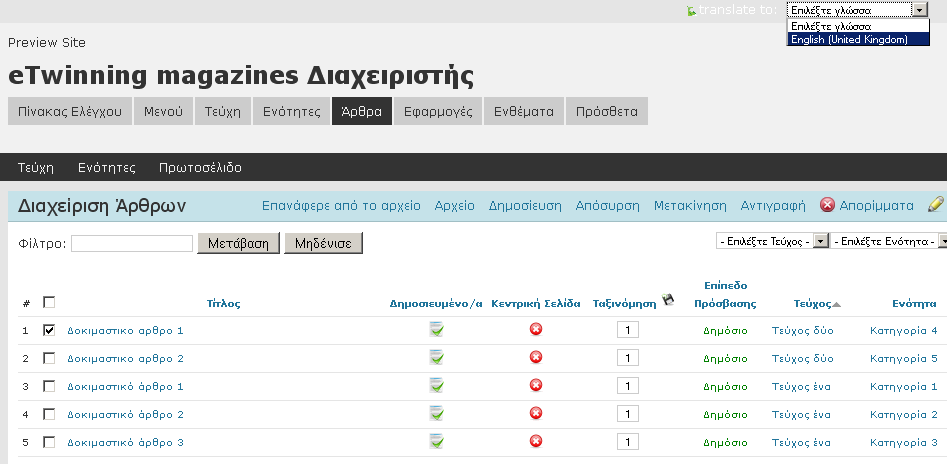Open Πίνακας Ελέγχου tab
Viewport: 947px width, 464px height.
(x=70, y=111)
